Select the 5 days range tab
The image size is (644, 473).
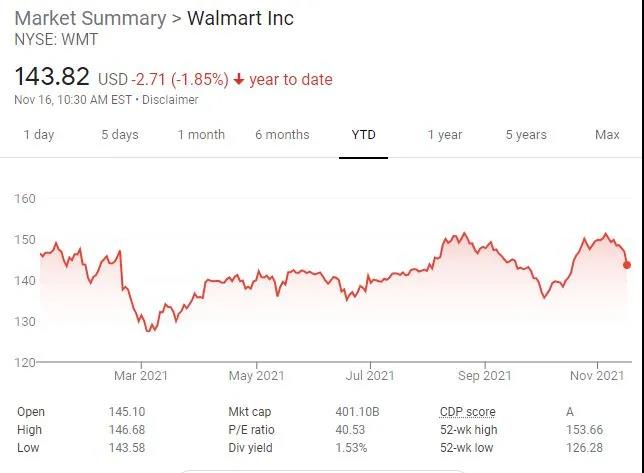pos(119,135)
